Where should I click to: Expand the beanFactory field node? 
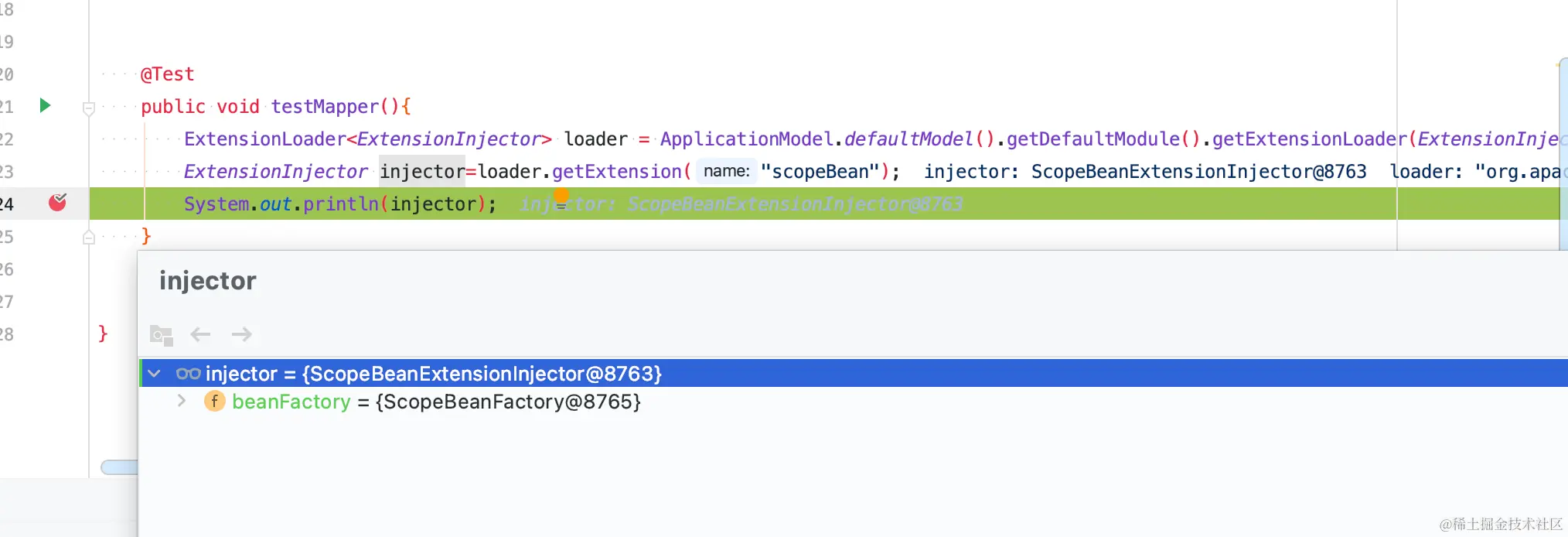pos(182,401)
